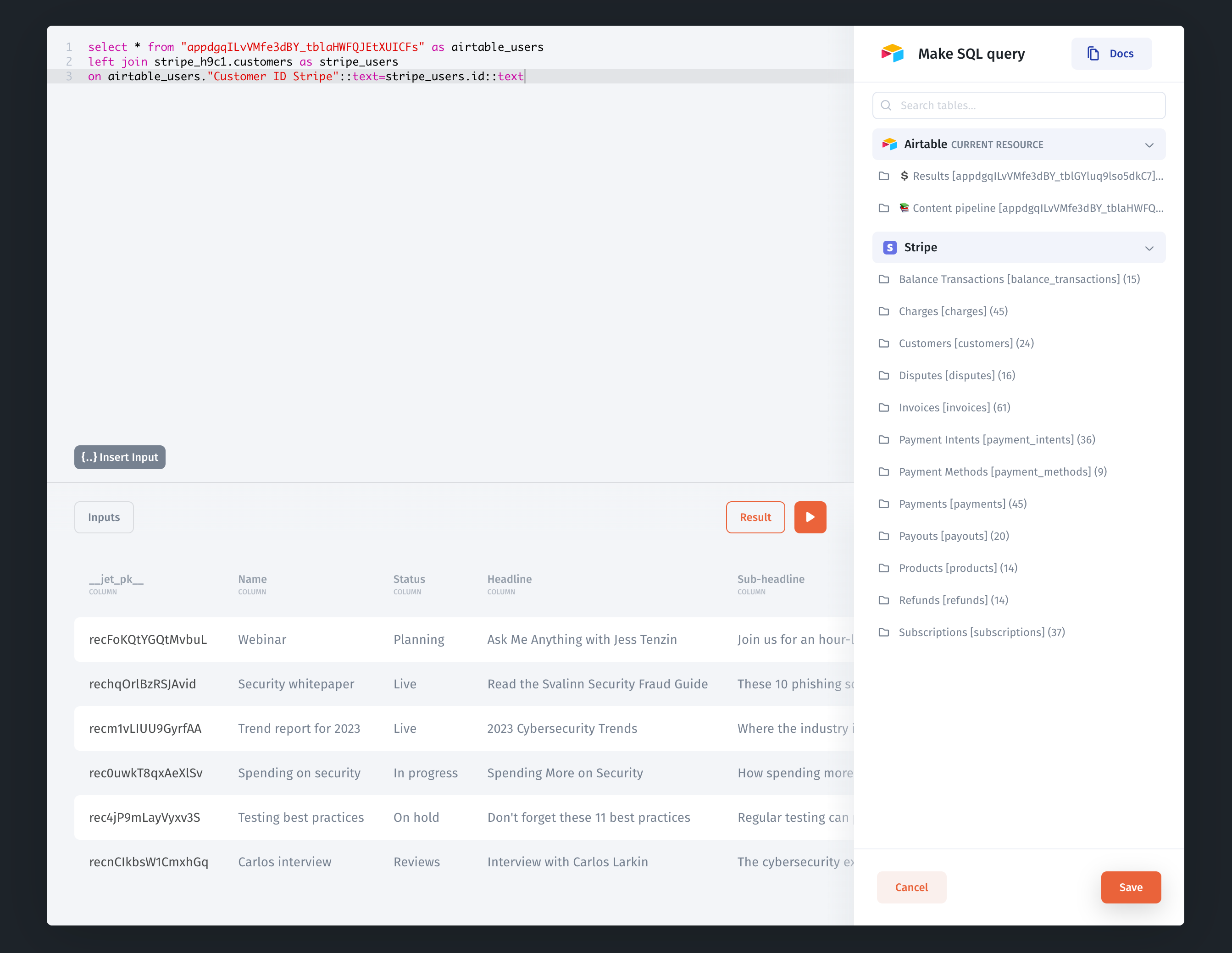1232x953 pixels.
Task: Click folder icon beside Charges
Action: 884,311
